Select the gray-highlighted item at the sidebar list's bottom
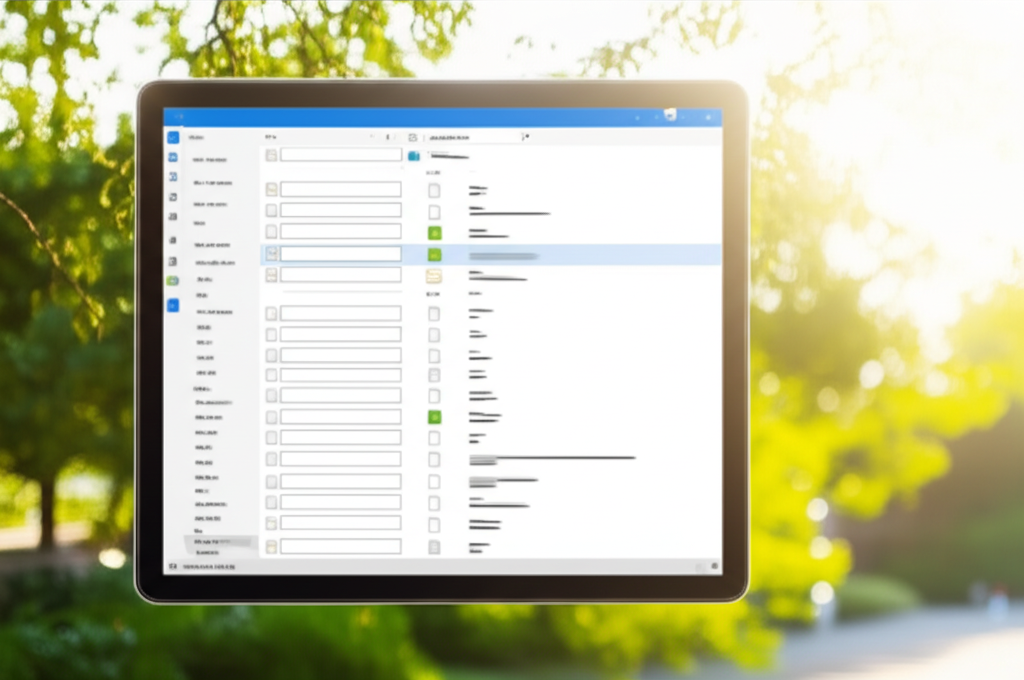Screen dimensions: 1024x680 pos(221,542)
